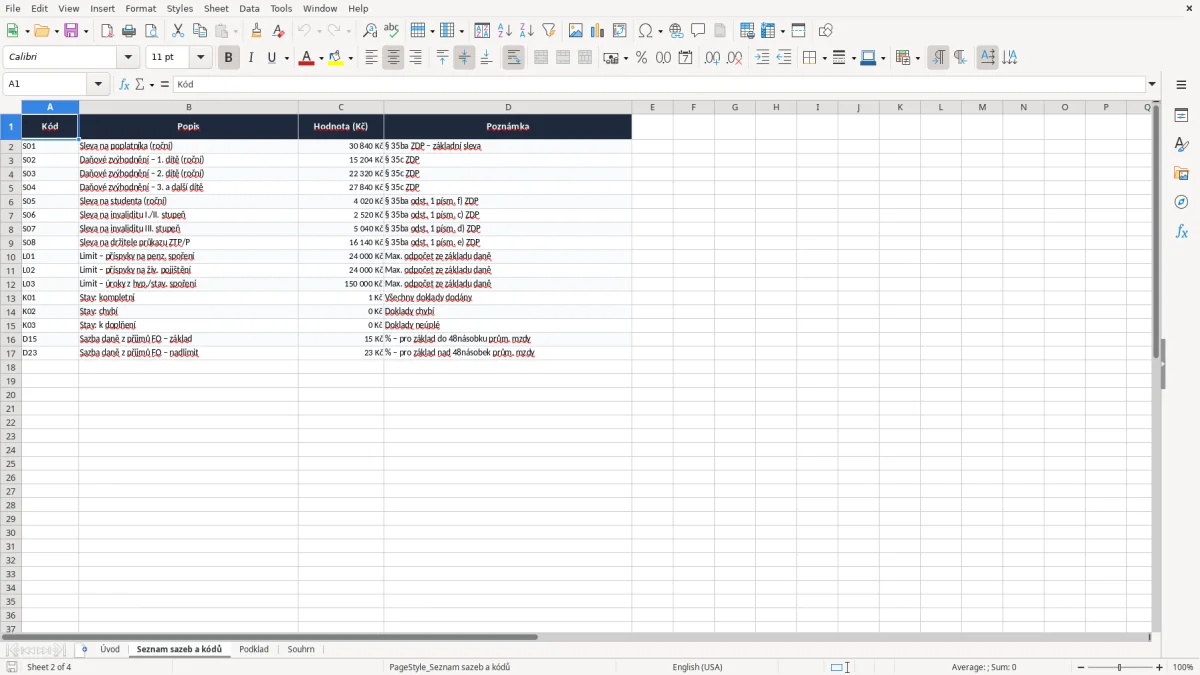Open Font Size dropdown arrow
This screenshot has height=675, width=1200.
[201, 58]
